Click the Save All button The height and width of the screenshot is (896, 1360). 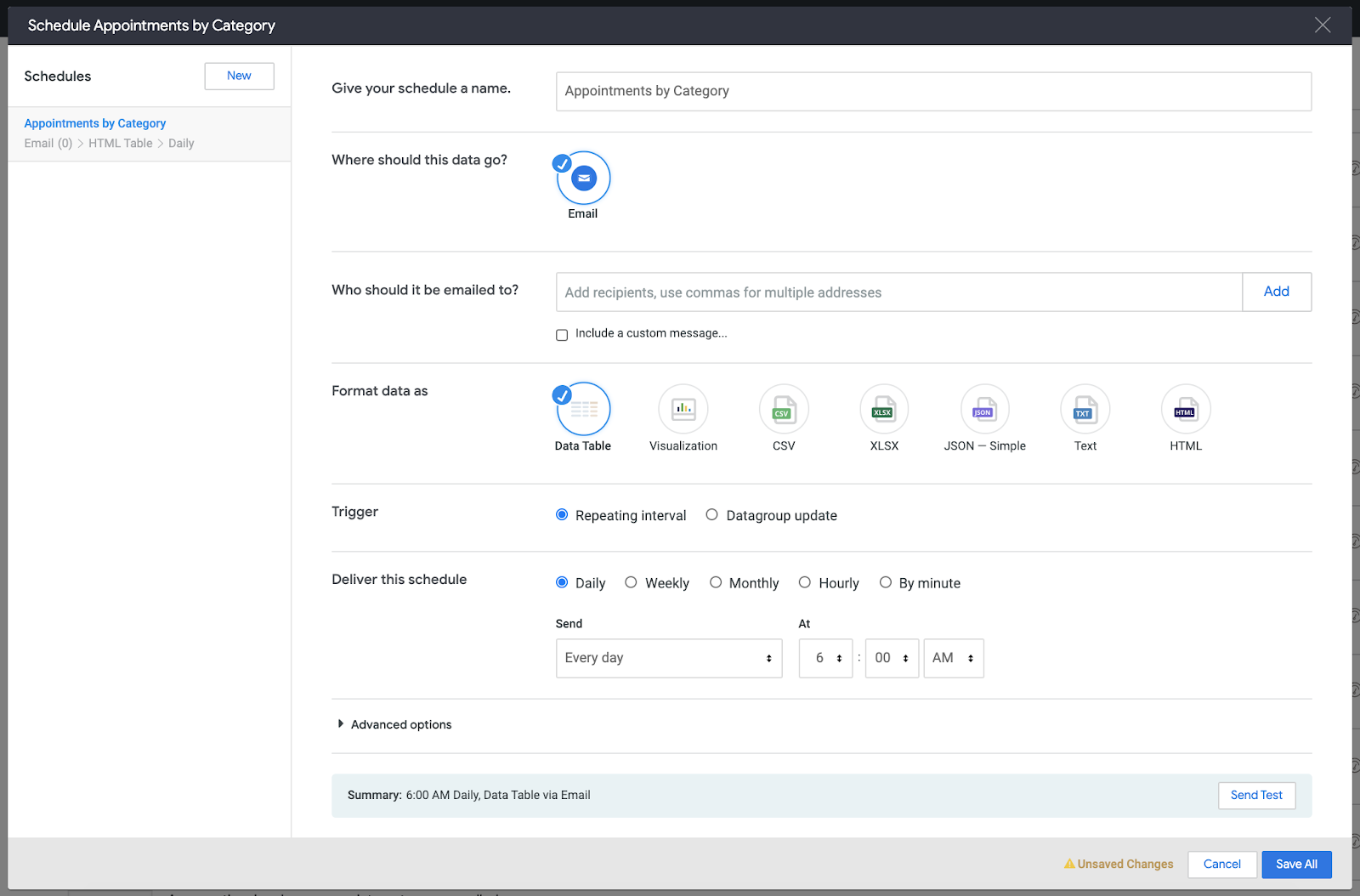[x=1296, y=865]
